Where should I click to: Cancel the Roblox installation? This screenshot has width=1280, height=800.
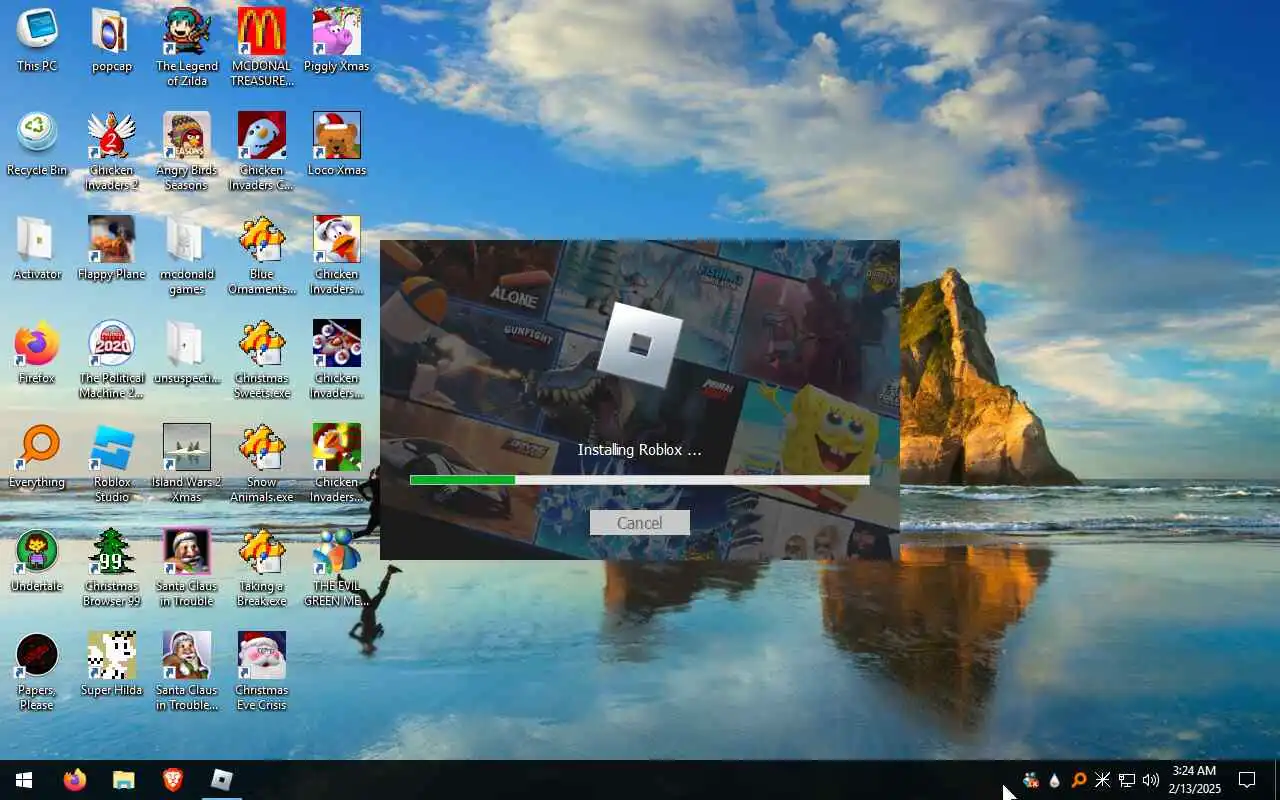coord(639,523)
